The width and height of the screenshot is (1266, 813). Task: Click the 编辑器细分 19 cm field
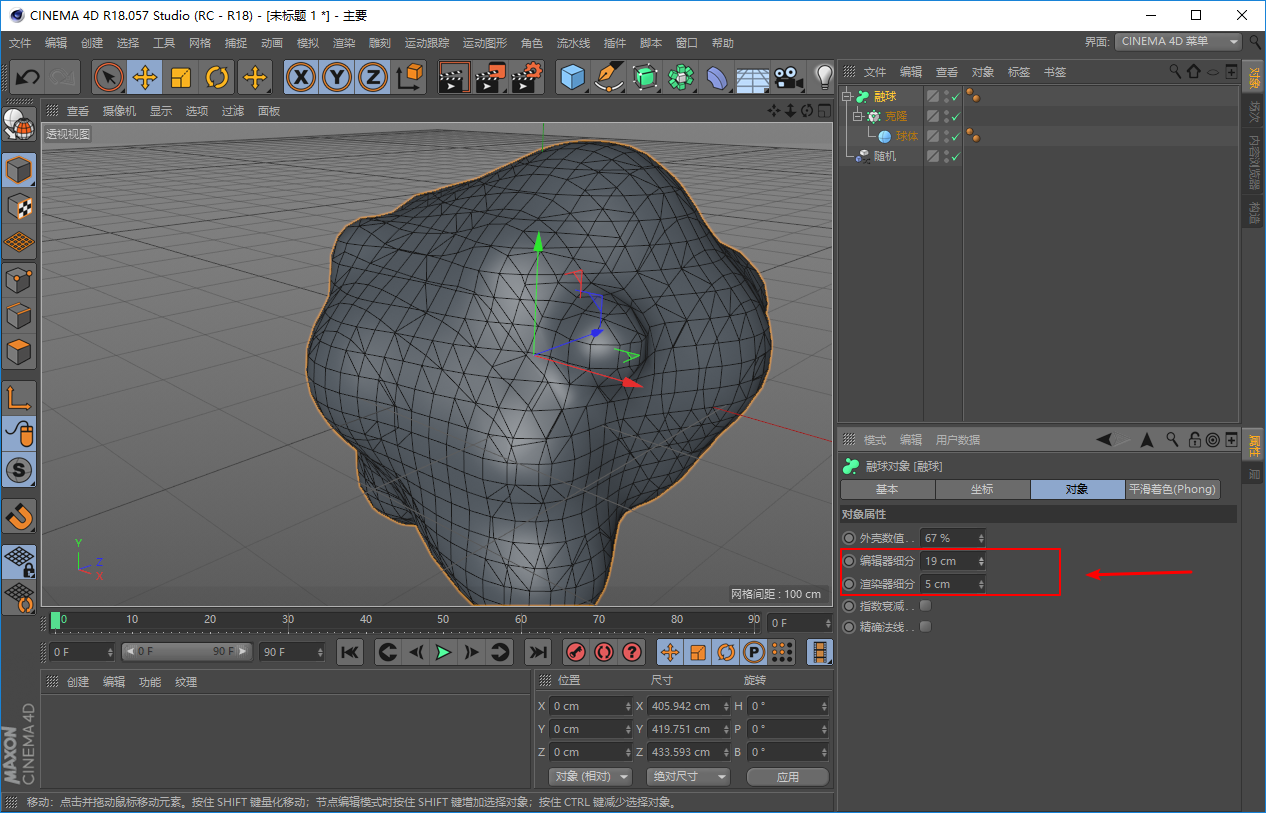[953, 561]
